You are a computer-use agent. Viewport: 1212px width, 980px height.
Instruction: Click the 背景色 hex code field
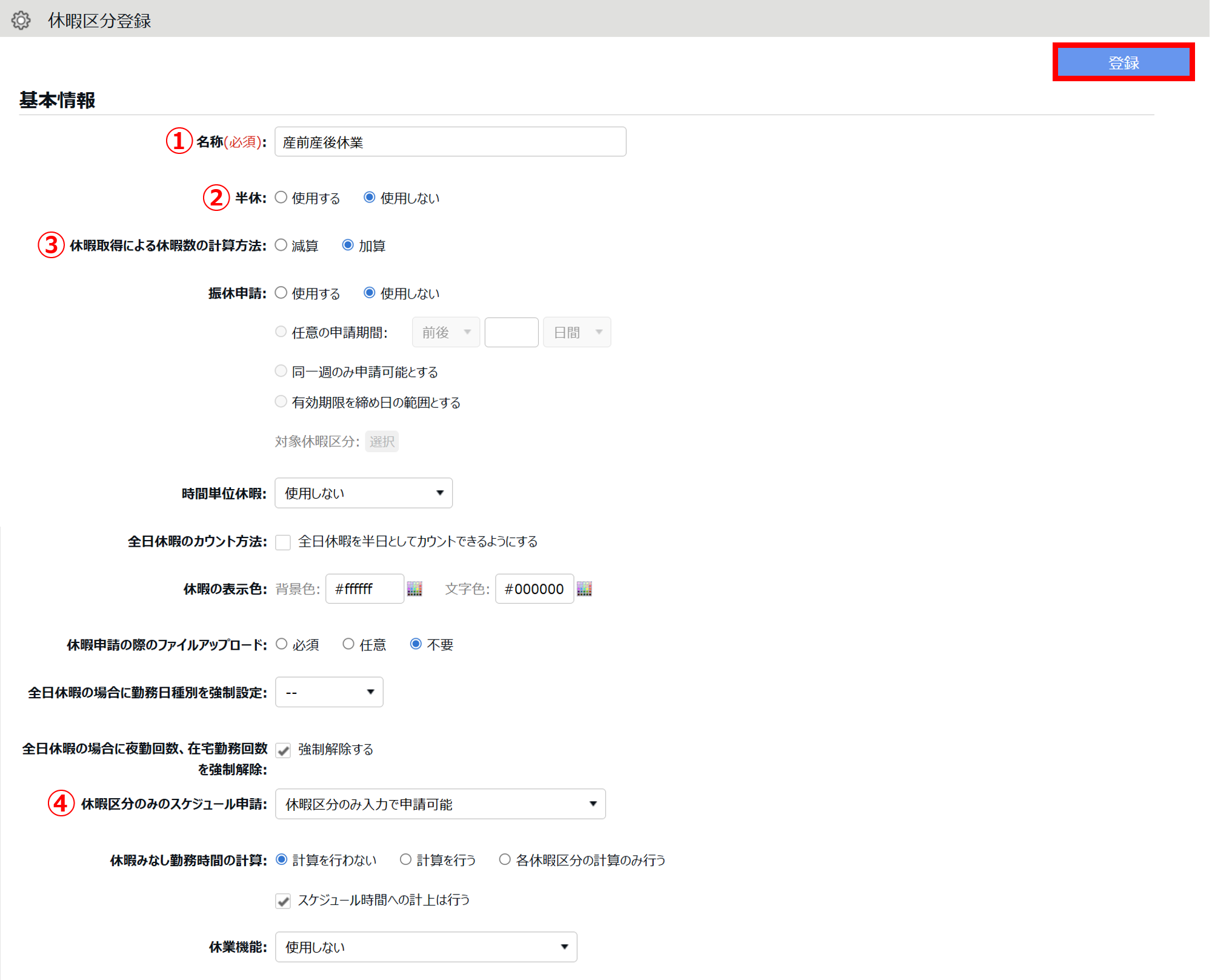[364, 588]
